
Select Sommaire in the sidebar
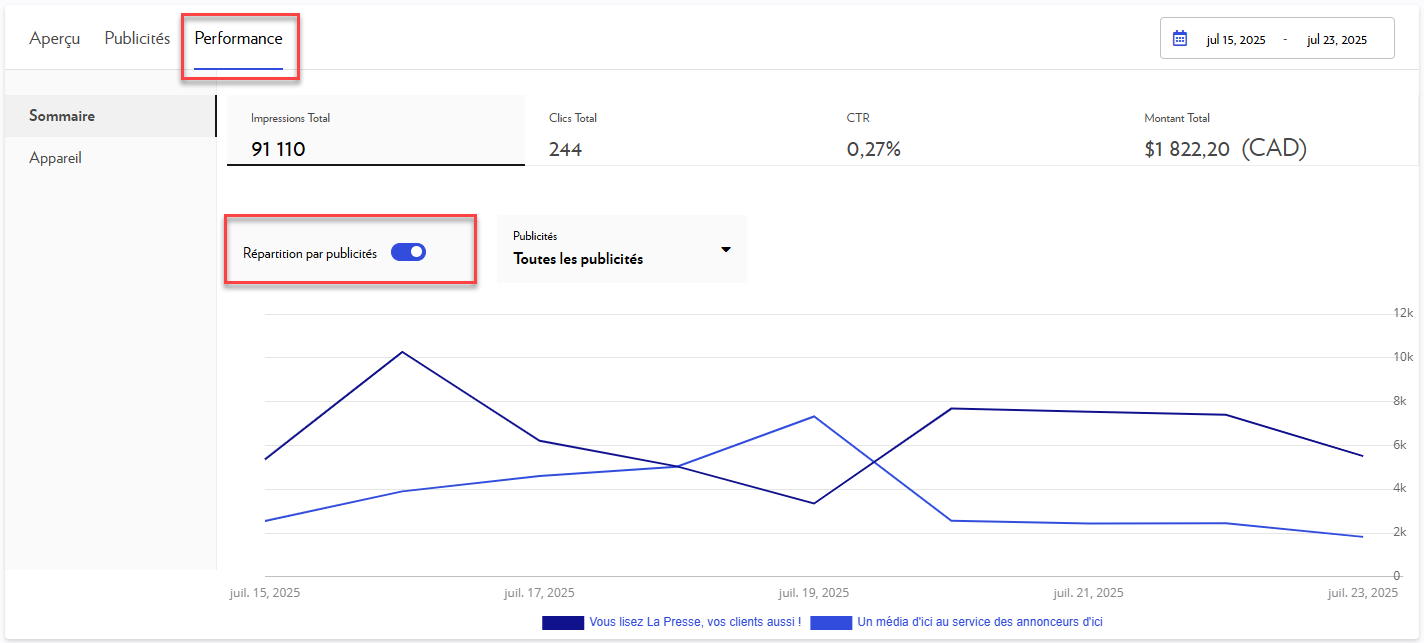point(62,116)
